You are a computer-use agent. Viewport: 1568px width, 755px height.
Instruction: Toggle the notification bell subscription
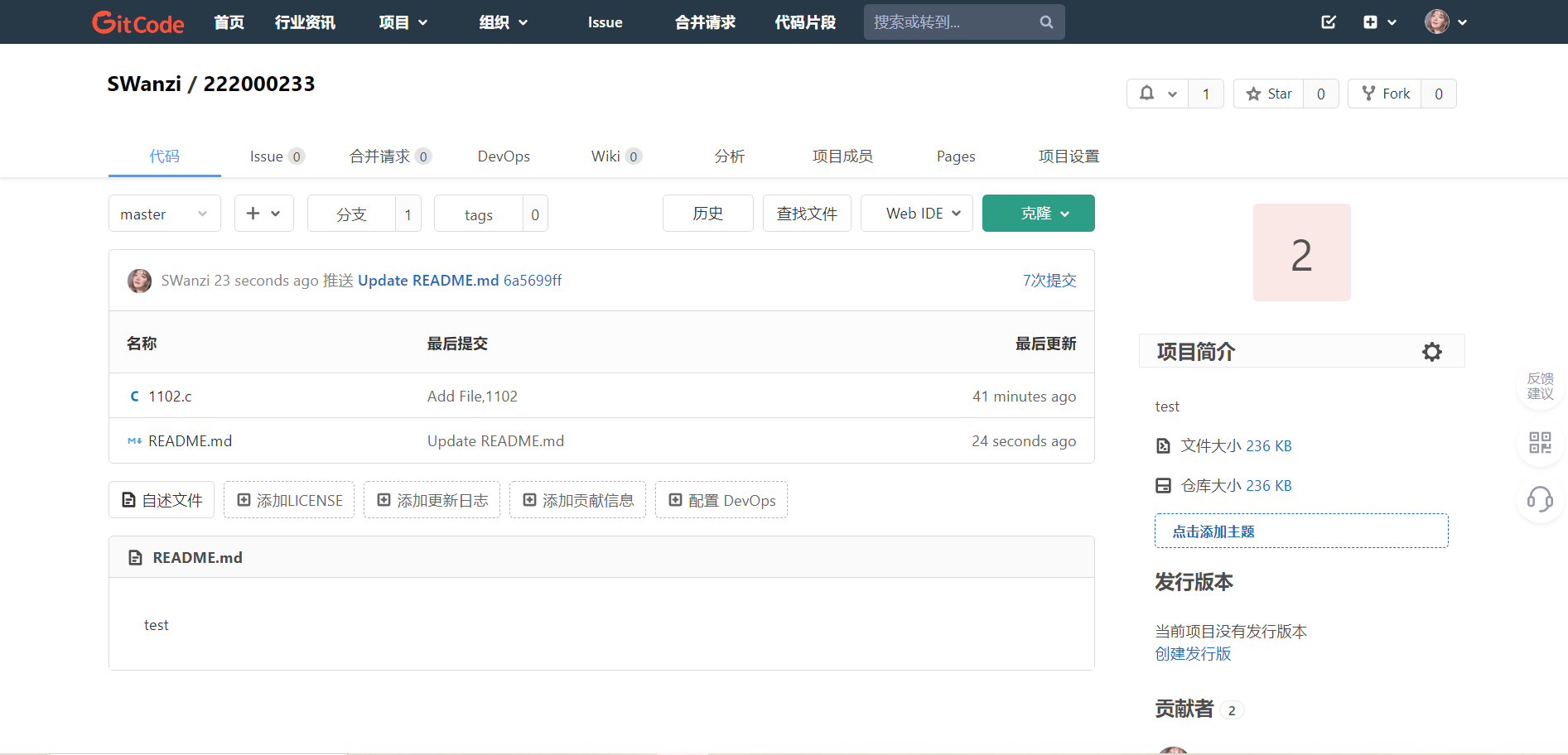pos(1157,94)
